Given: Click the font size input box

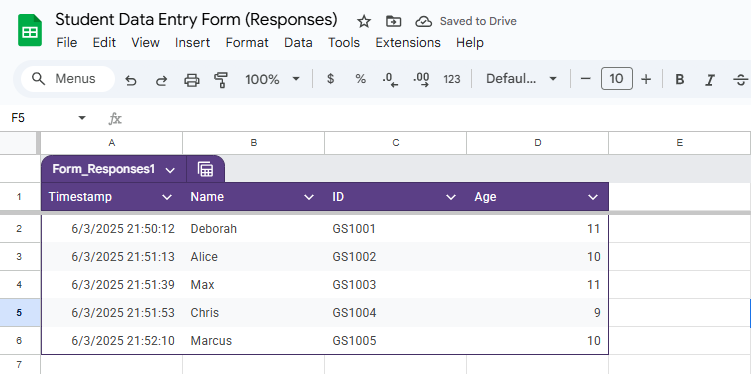Looking at the screenshot, I should pyautogui.click(x=616, y=79).
